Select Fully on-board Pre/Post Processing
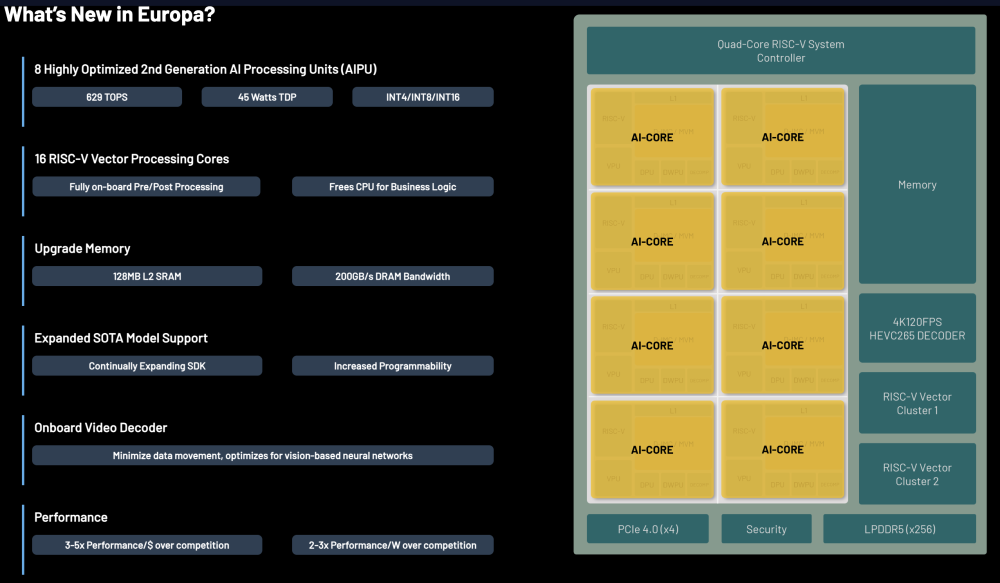The image size is (1000, 583). 146,187
